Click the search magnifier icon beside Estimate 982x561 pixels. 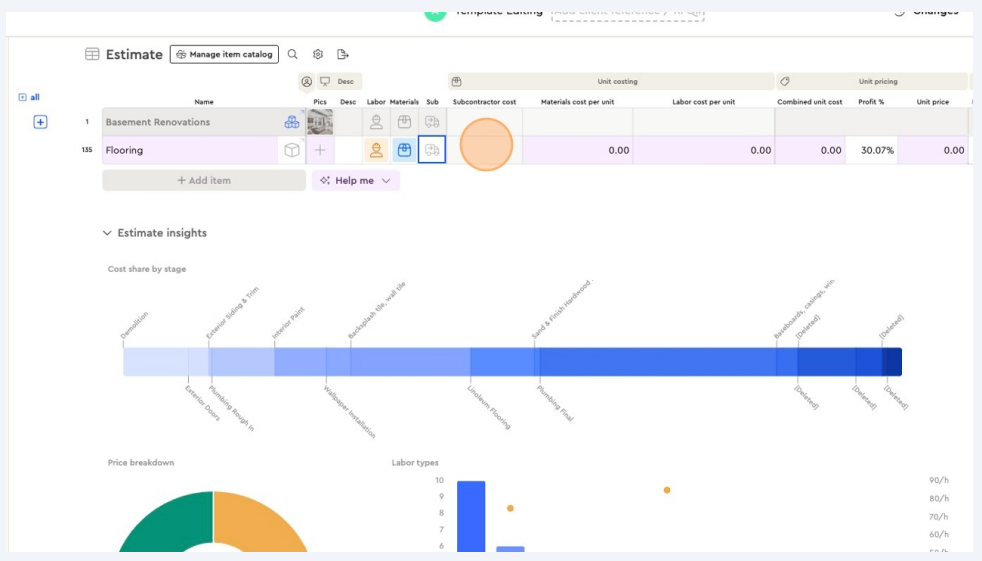tap(293, 54)
